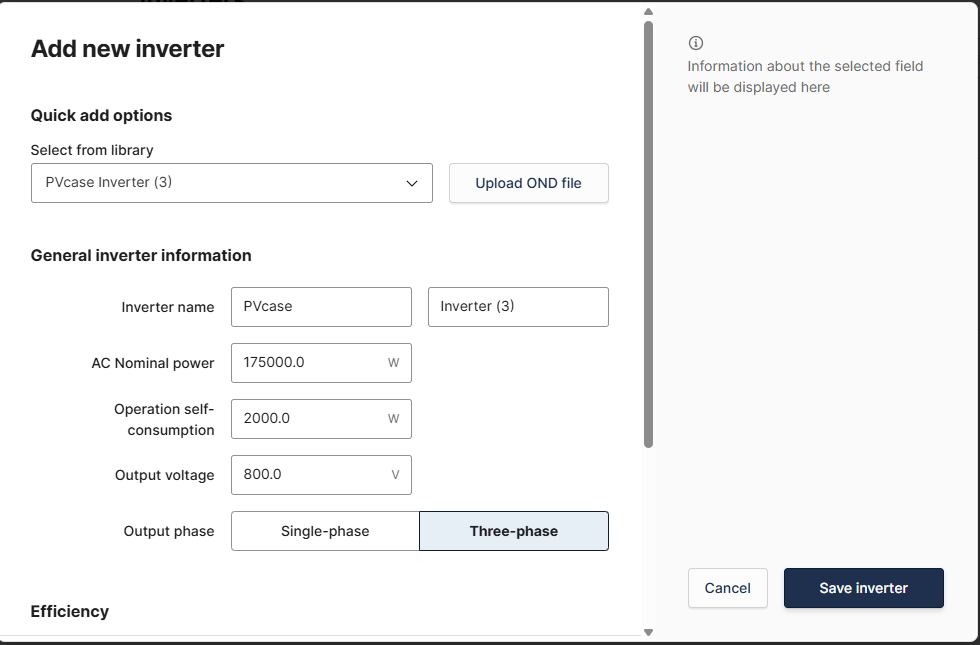Click the Cancel button

728,588
